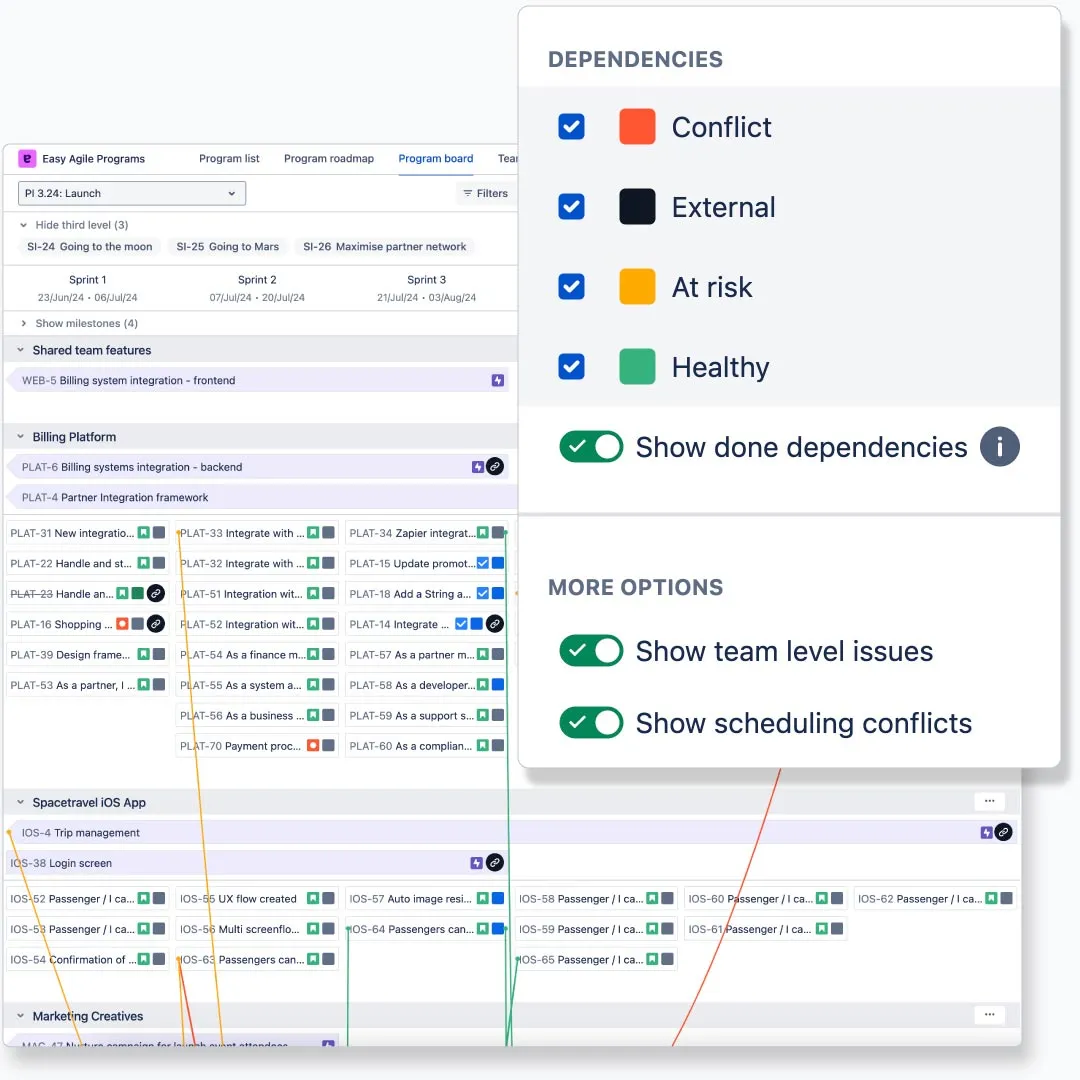Uncheck the External dependency checkbox

tap(572, 207)
